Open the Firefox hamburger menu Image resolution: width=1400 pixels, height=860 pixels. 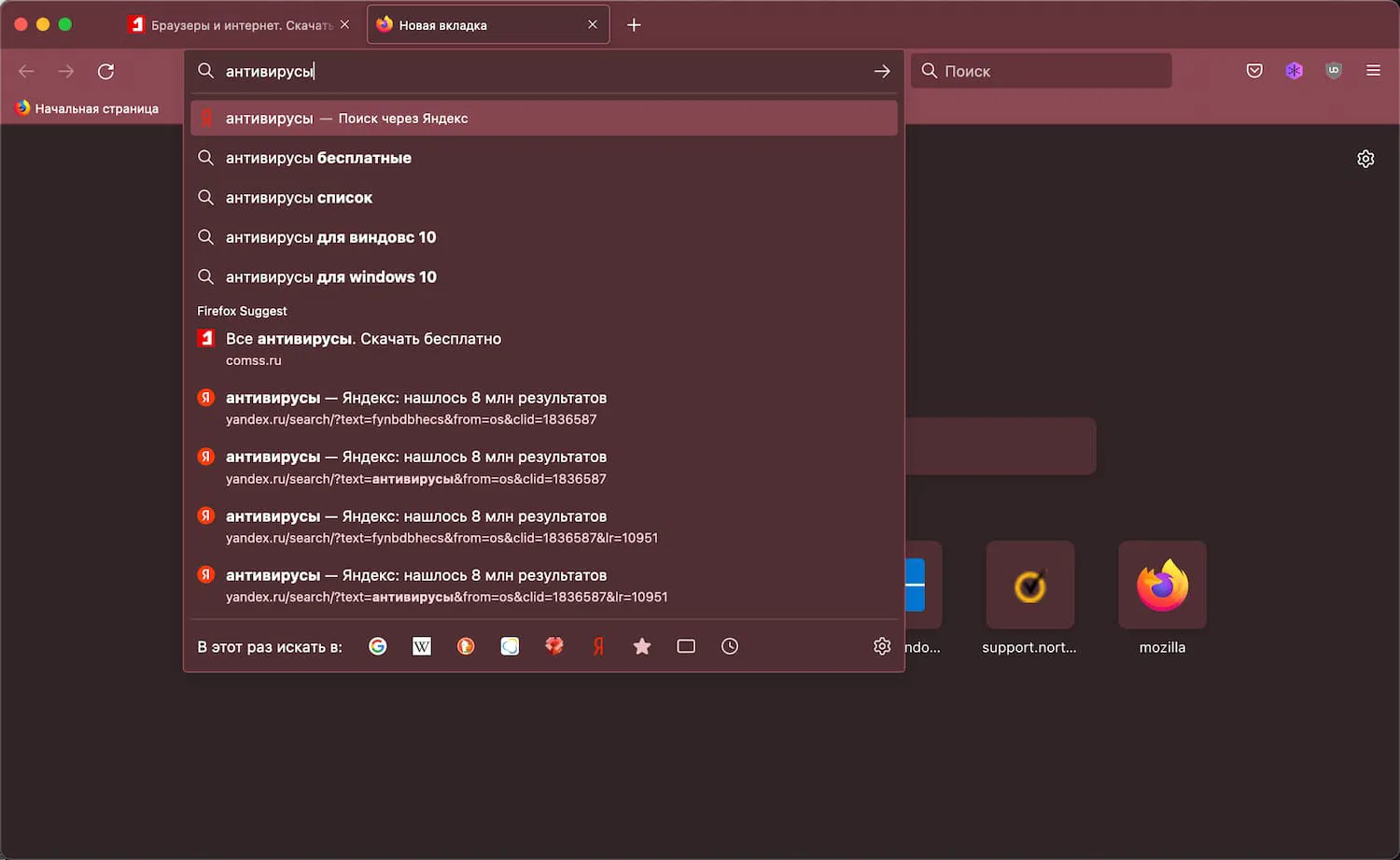click(x=1373, y=71)
